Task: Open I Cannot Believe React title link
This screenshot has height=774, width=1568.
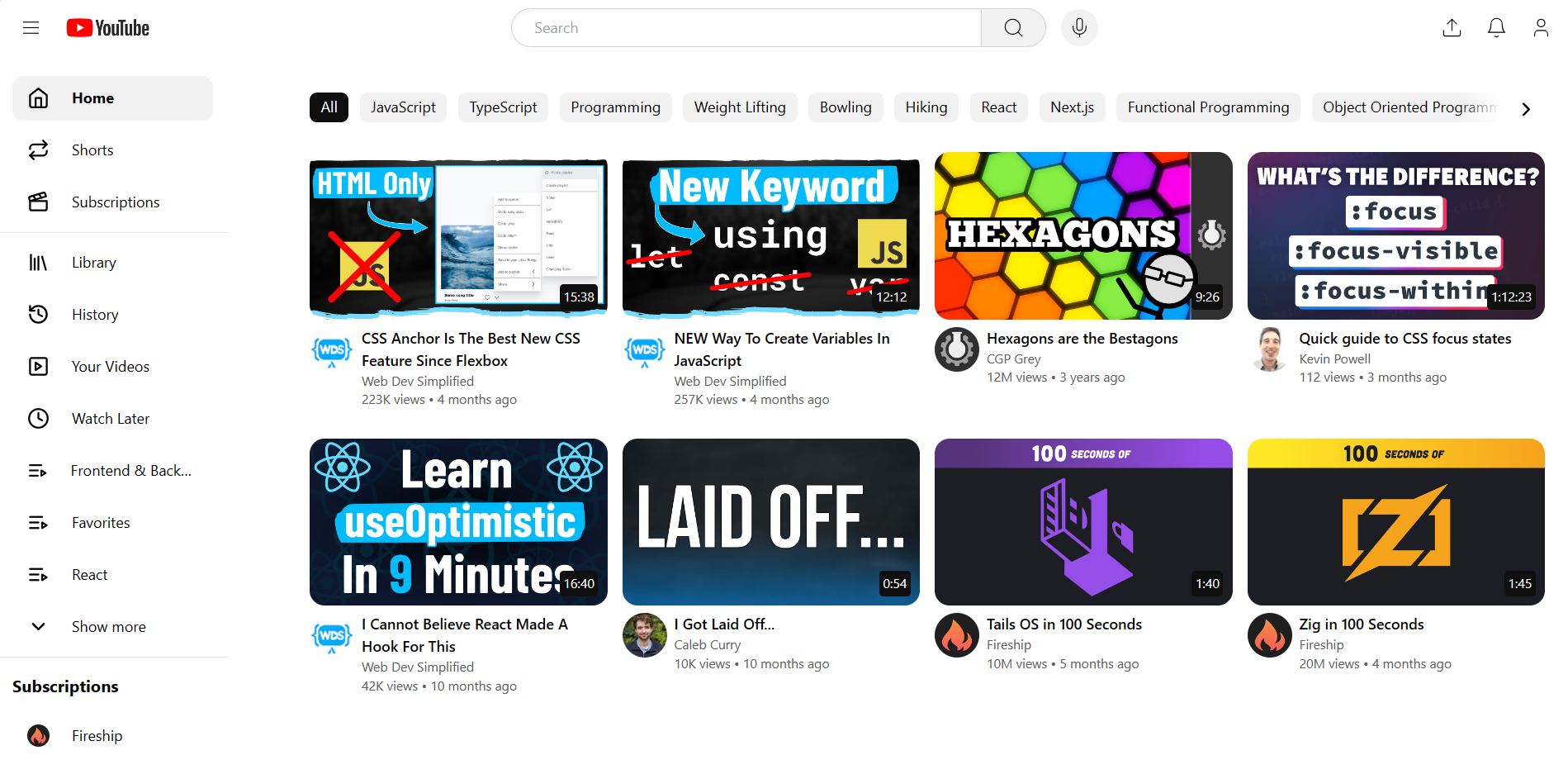Action: (465, 636)
